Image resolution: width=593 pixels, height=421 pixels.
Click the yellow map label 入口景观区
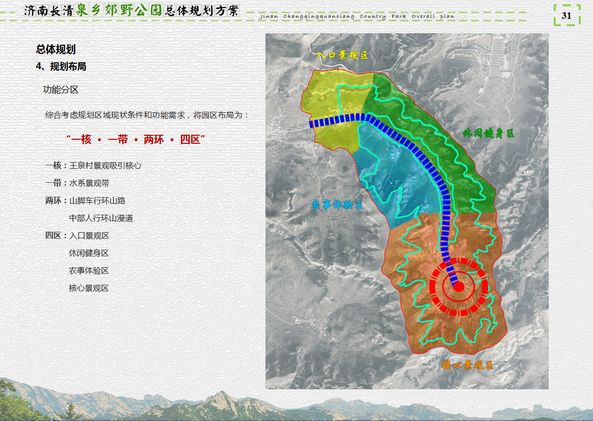click(342, 55)
